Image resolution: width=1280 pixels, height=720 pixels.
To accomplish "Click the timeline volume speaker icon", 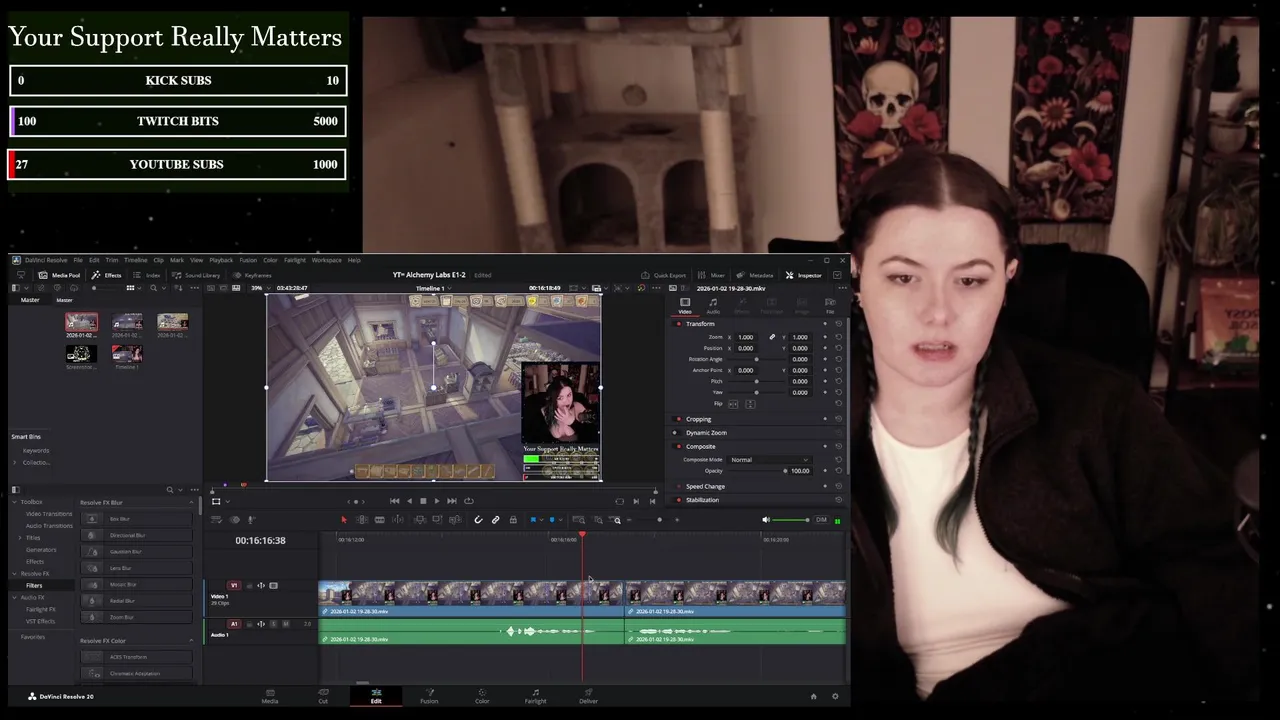I will pyautogui.click(x=766, y=520).
